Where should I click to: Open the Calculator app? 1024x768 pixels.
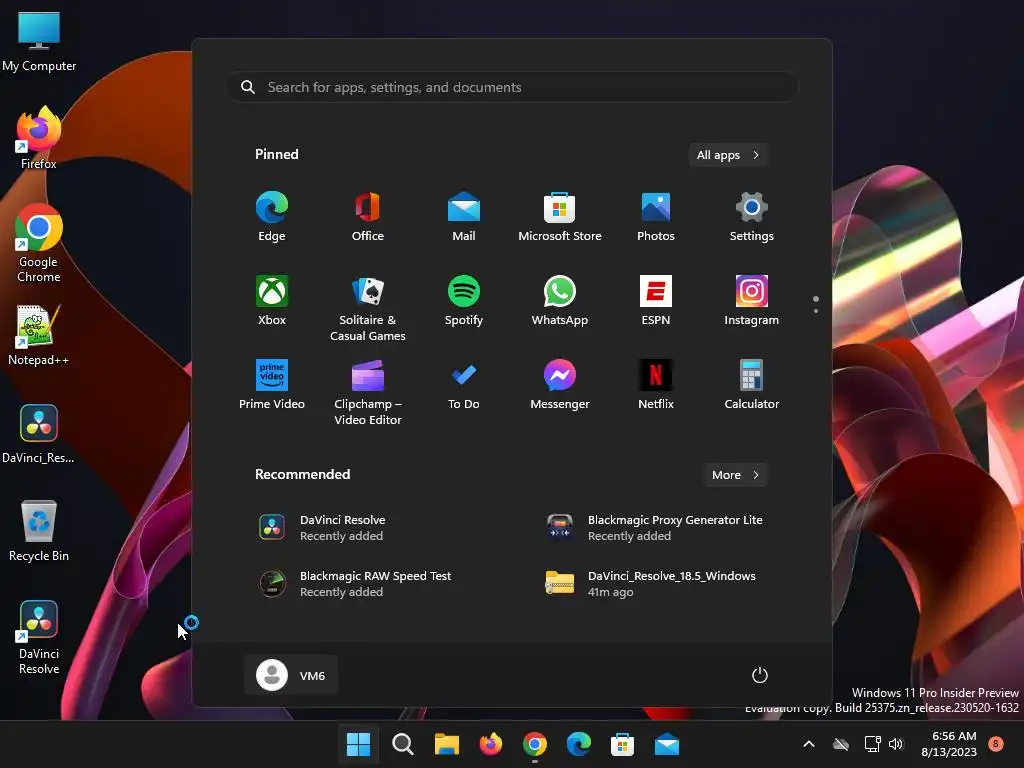752,385
